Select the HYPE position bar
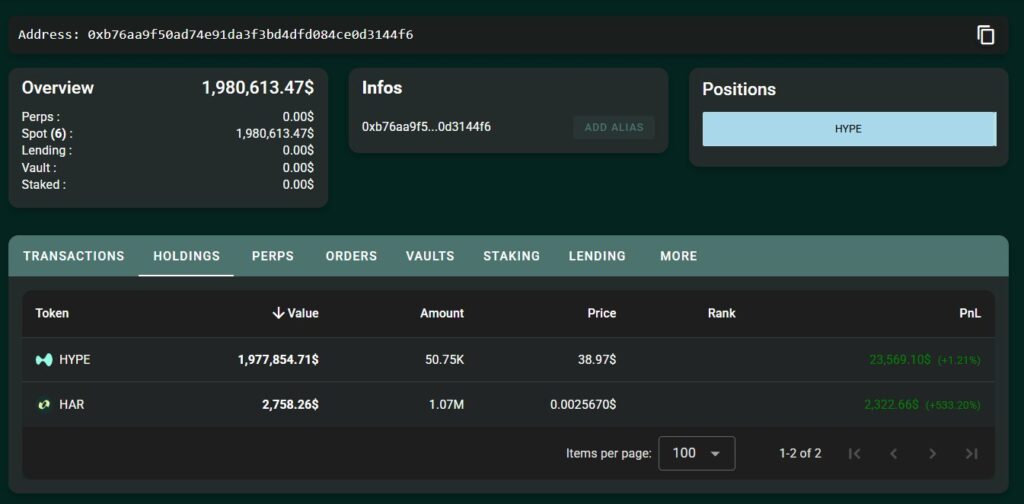Image resolution: width=1024 pixels, height=504 pixels. click(x=849, y=129)
